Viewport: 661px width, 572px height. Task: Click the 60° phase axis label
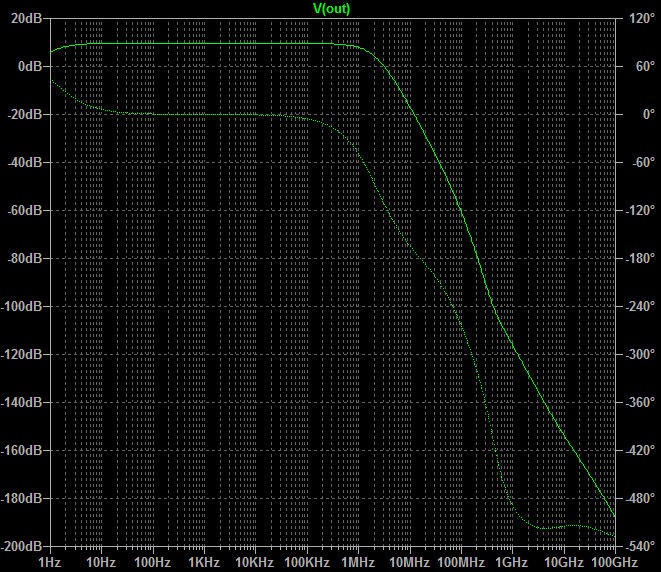(646, 66)
